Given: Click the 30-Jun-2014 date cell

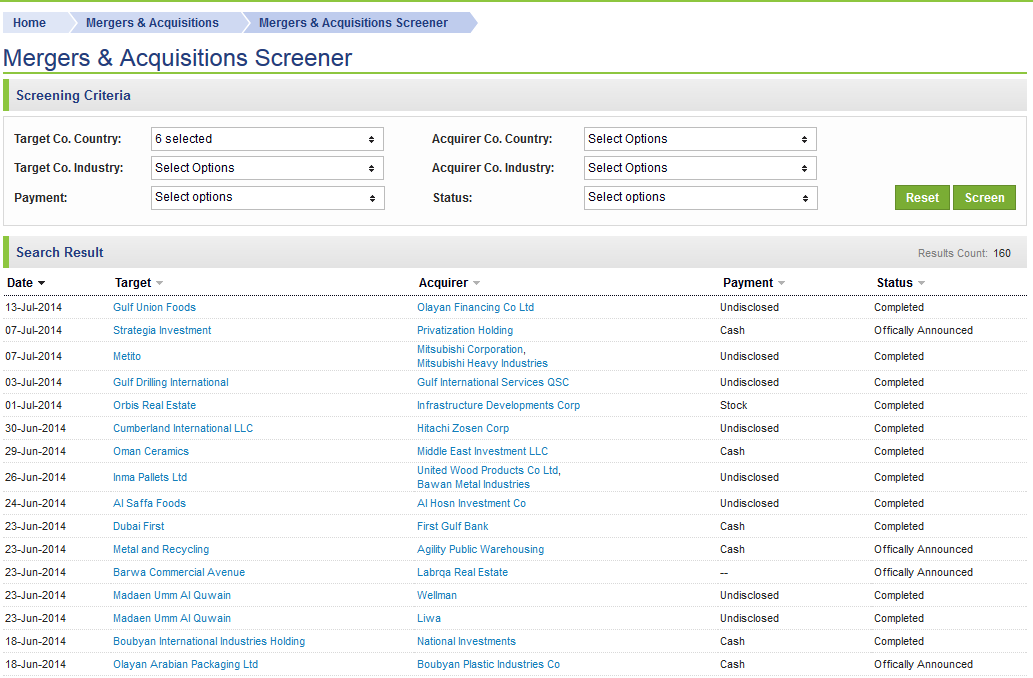Looking at the screenshot, I should pyautogui.click(x=35, y=428).
